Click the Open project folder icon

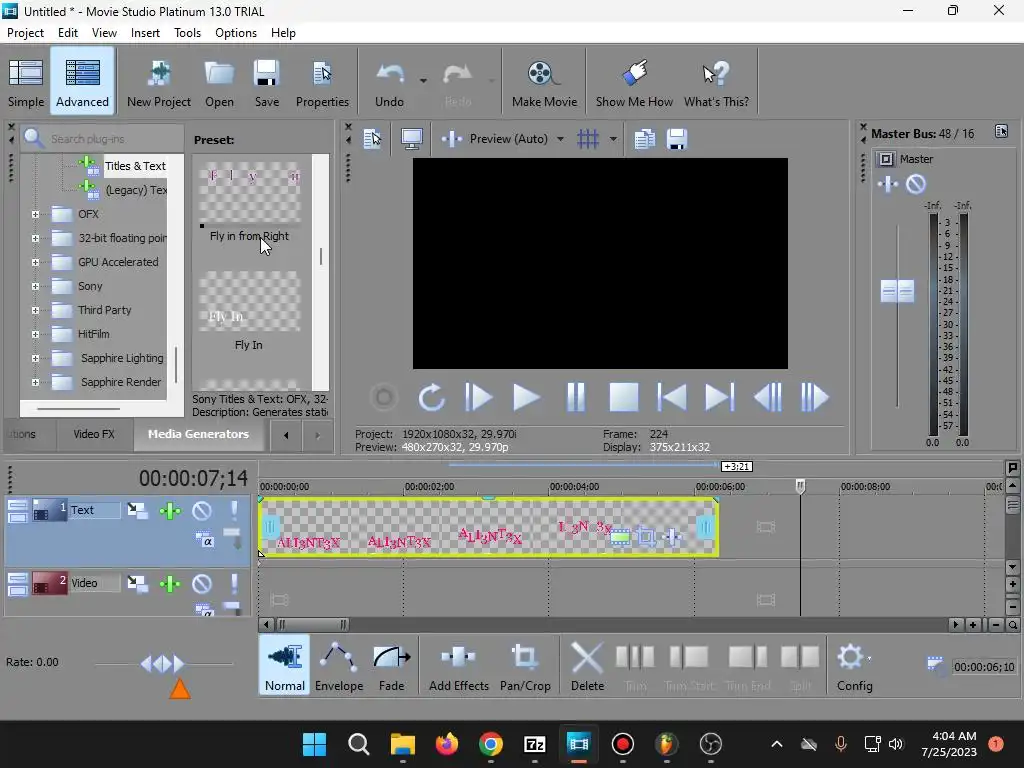pos(219,83)
